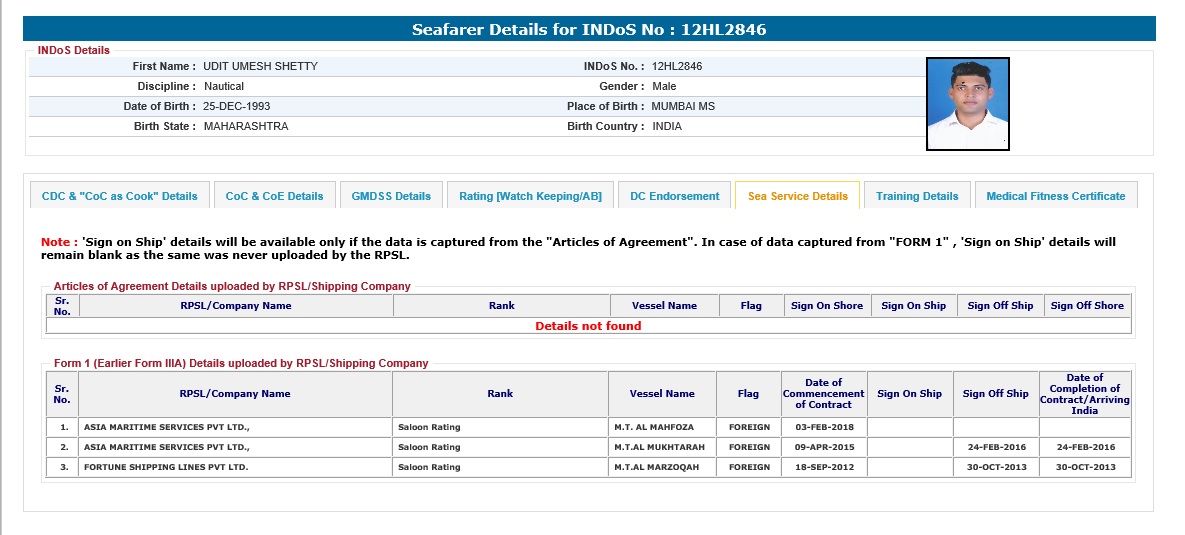The width and height of the screenshot is (1185, 535).
Task: Click the Seafarer Details title header bar
Action: point(589,29)
